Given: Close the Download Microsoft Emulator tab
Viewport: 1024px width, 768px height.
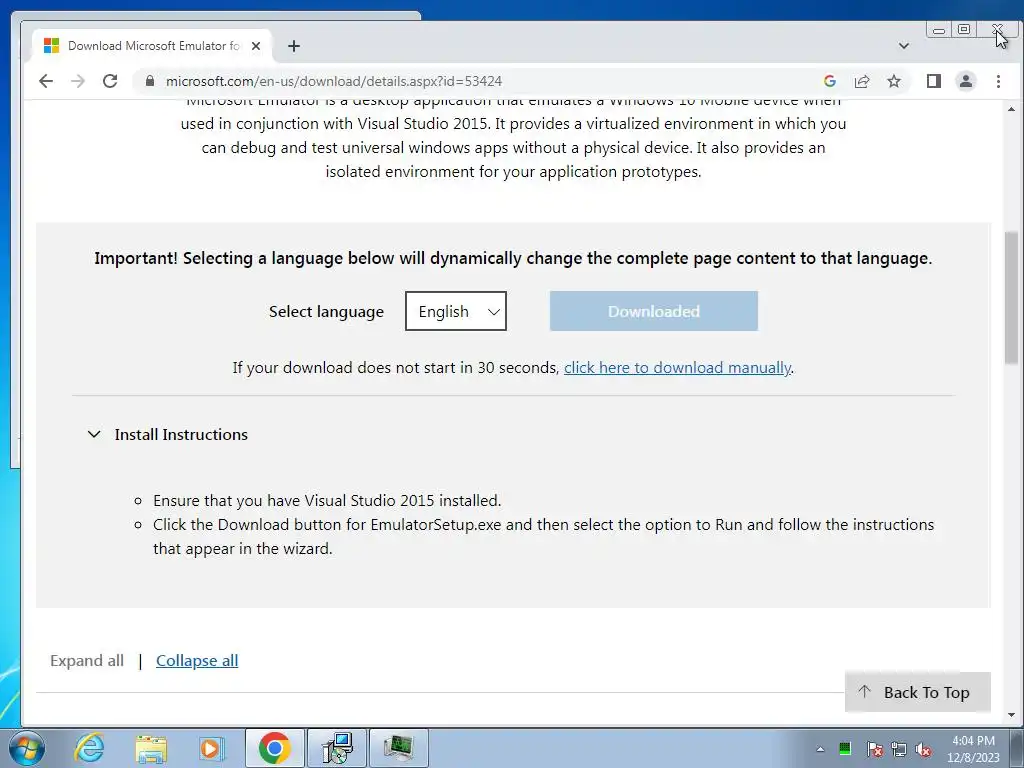Looking at the screenshot, I should coord(256,46).
